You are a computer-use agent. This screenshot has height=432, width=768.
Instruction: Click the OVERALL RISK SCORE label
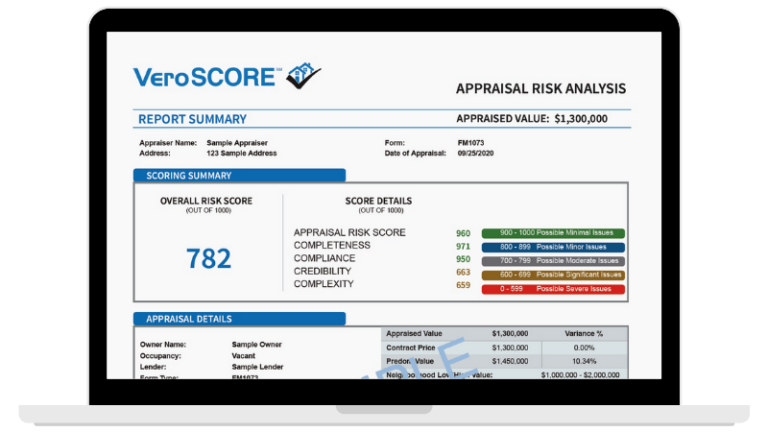pyautogui.click(x=206, y=201)
